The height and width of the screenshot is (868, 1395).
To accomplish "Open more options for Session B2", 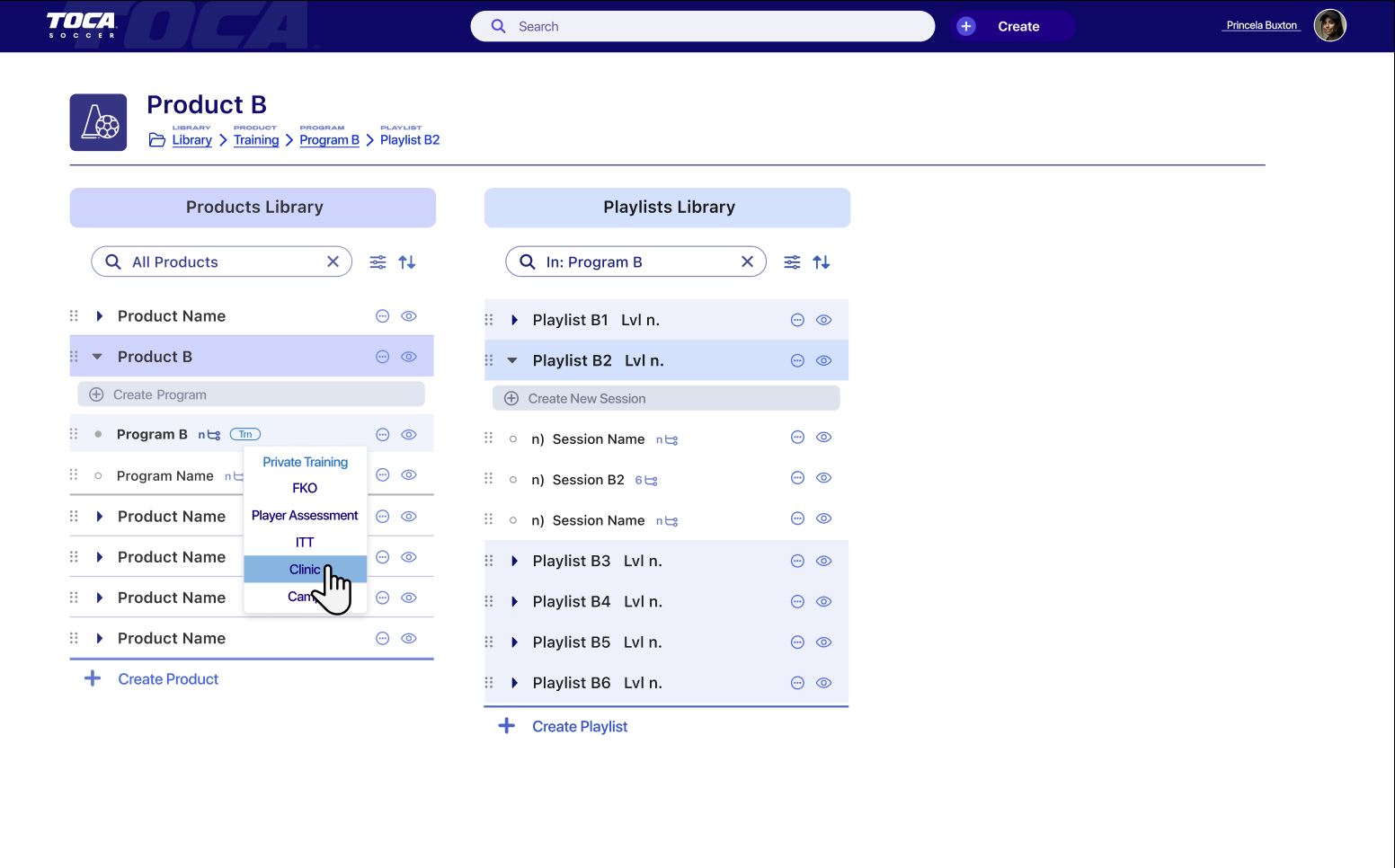I will 796,479.
